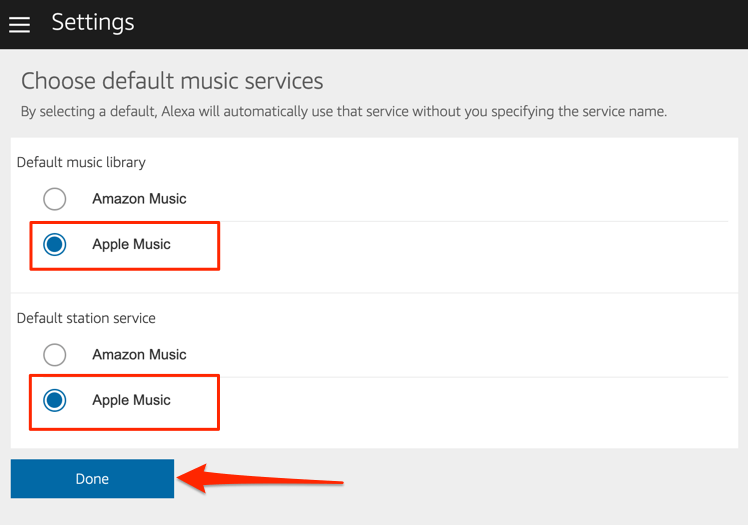This screenshot has width=748, height=525.
Task: Select Apple Music radio for default music library
Action: tap(55, 244)
